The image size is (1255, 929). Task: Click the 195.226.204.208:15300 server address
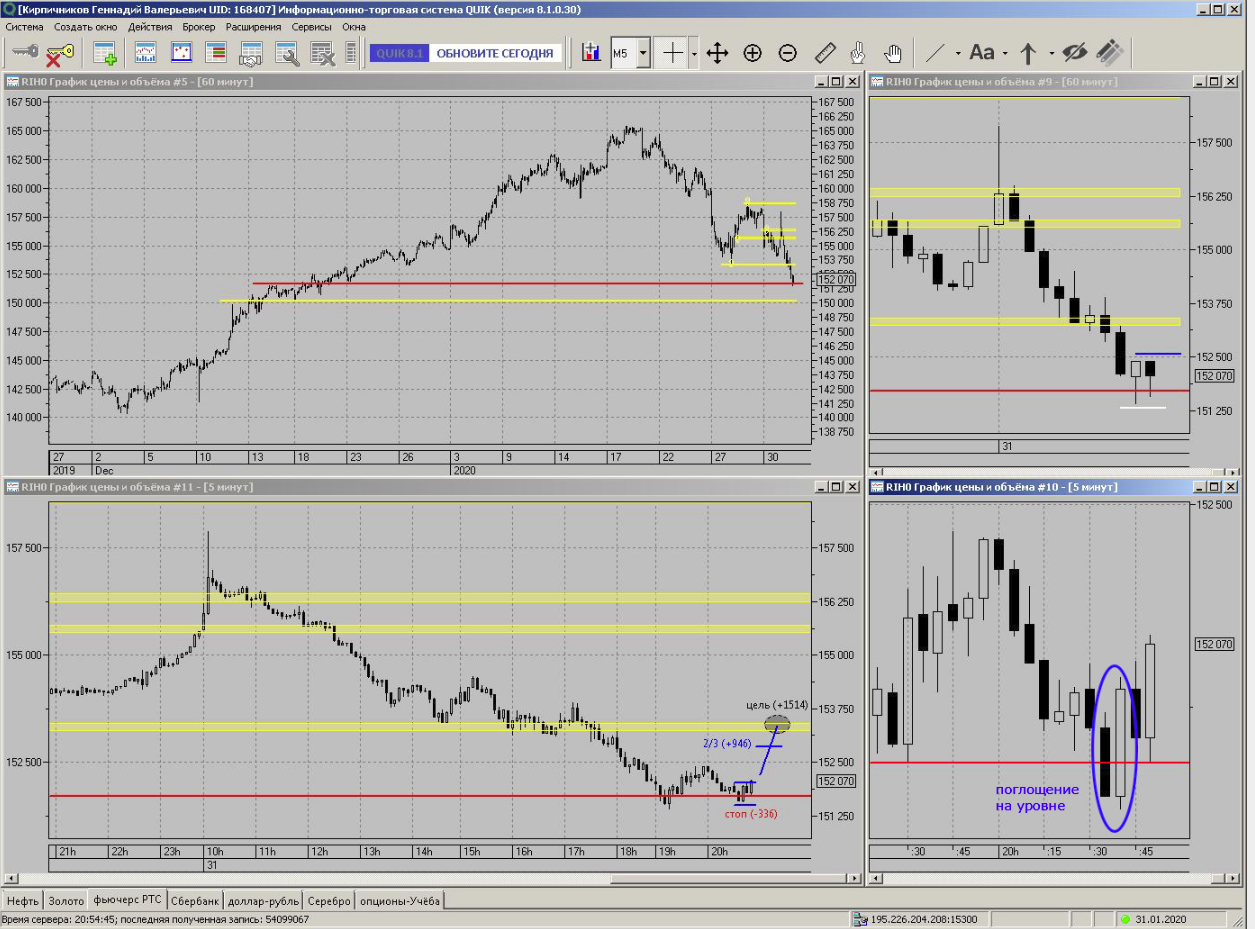click(x=924, y=918)
